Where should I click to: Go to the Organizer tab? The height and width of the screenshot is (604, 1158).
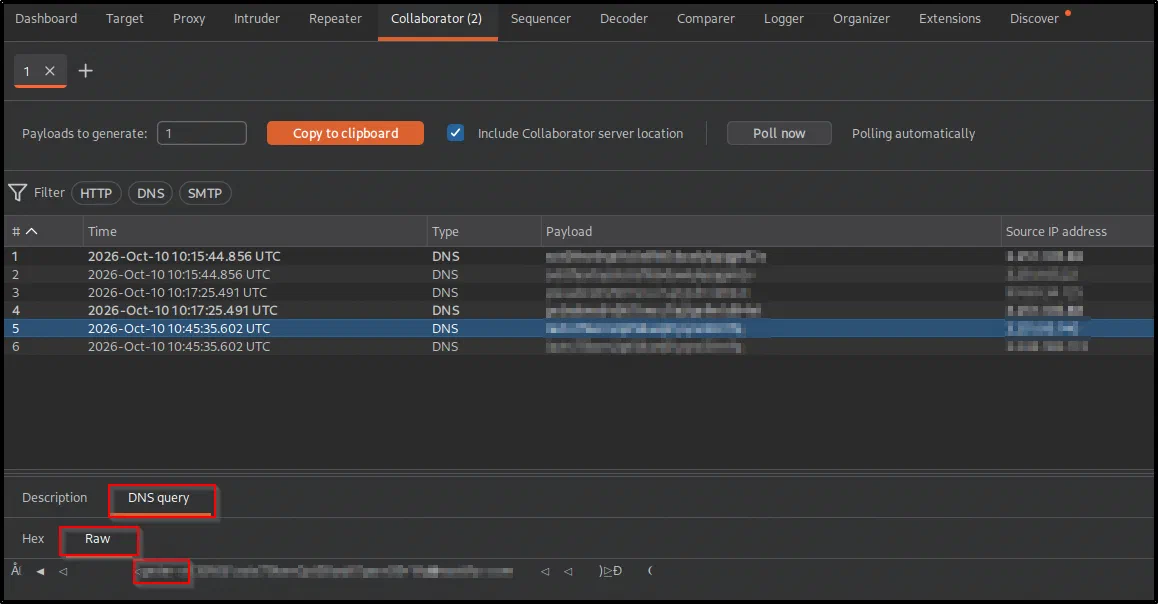tap(861, 18)
